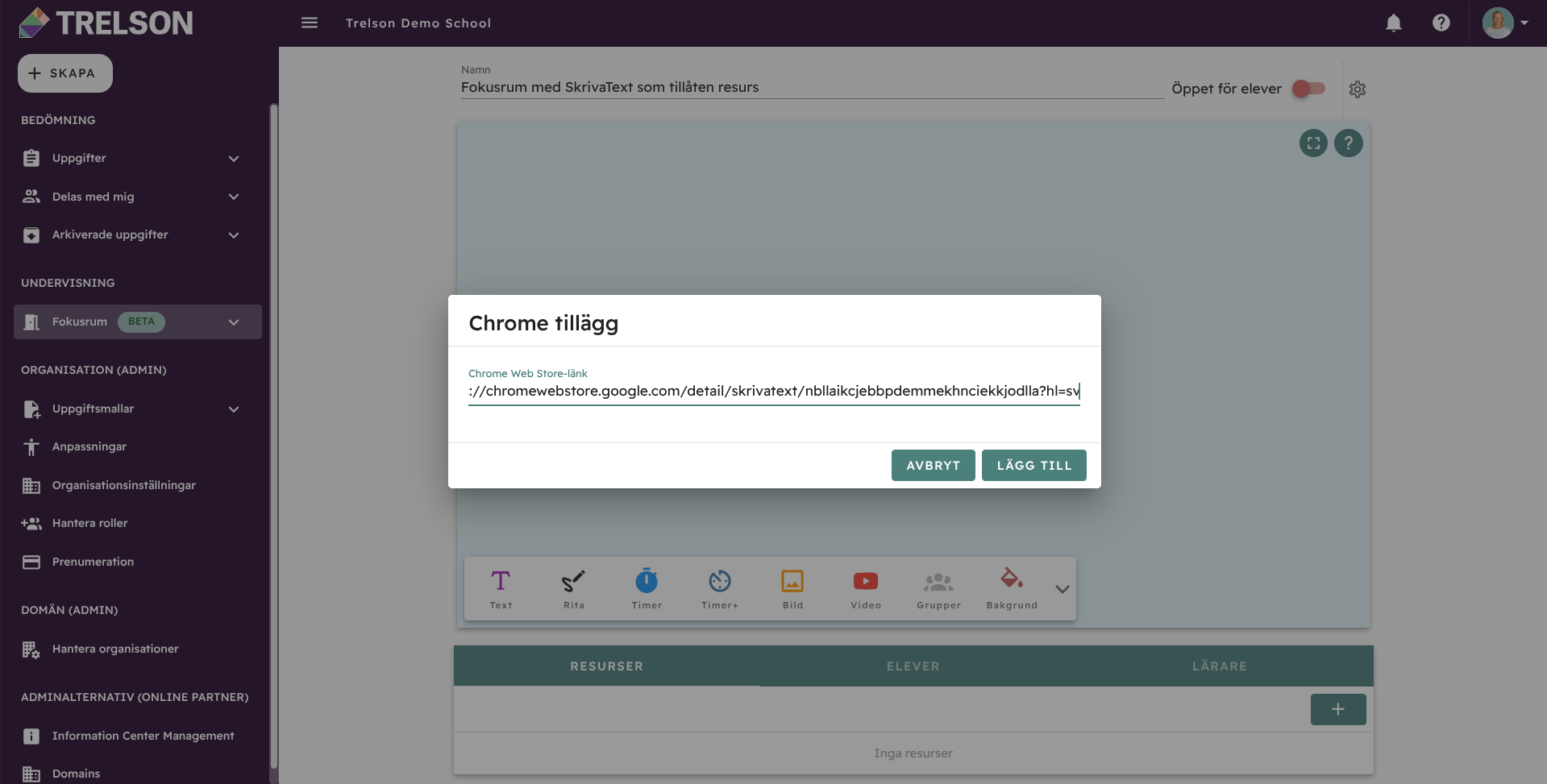Click the SKAPA create button

pos(65,73)
